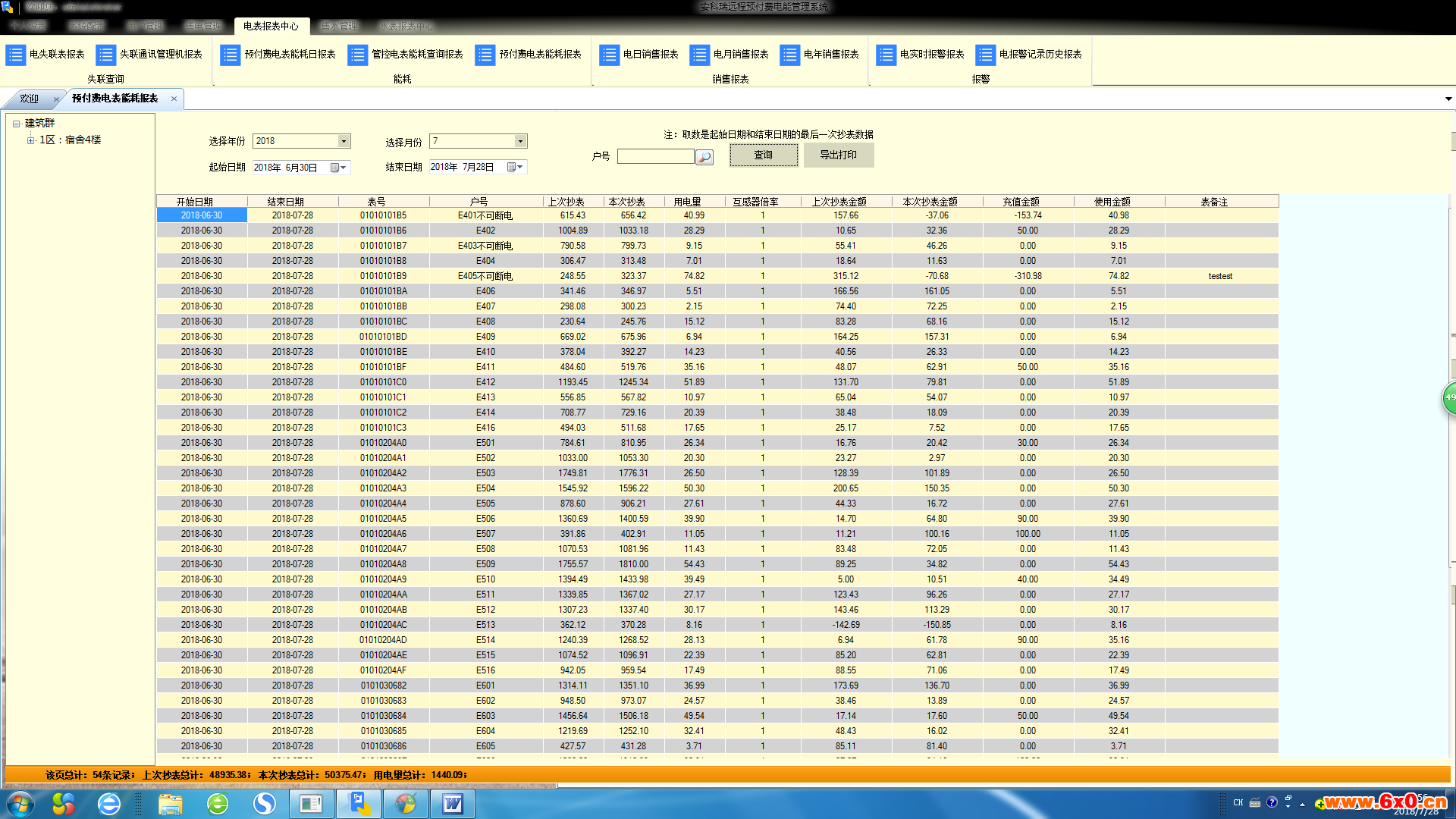Image resolution: width=1456 pixels, height=819 pixels.
Task: Click the green floating circle at right edge
Action: tap(1449, 397)
